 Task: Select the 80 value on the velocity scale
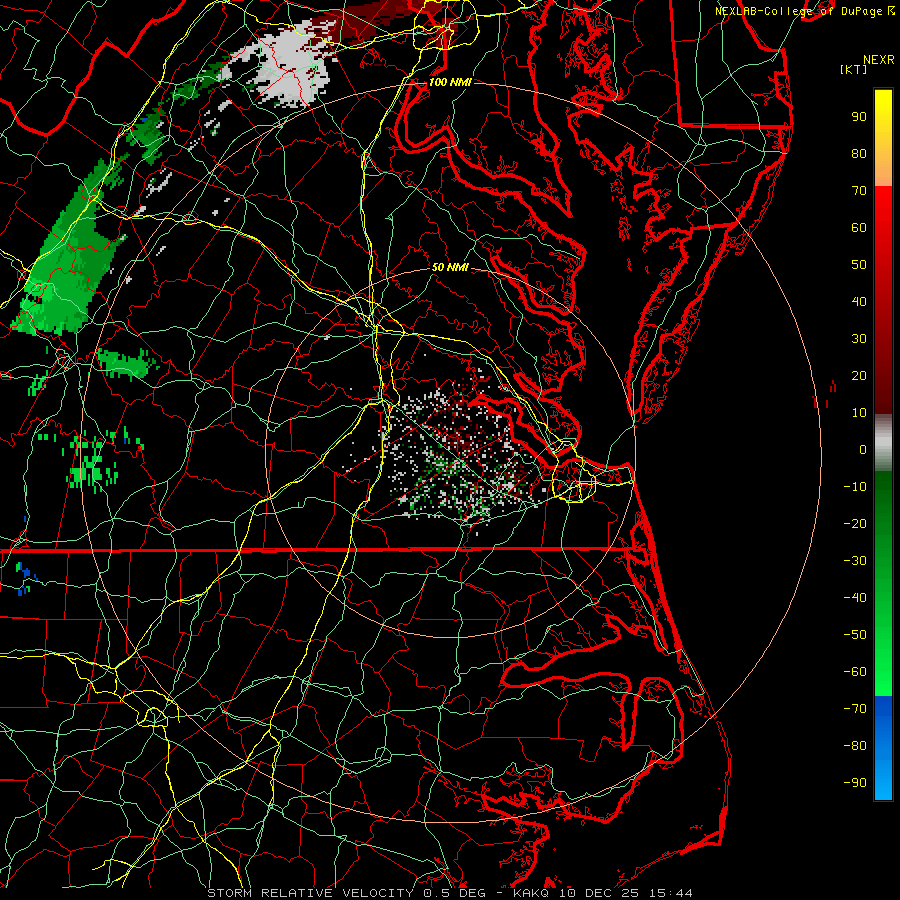[x=859, y=154]
